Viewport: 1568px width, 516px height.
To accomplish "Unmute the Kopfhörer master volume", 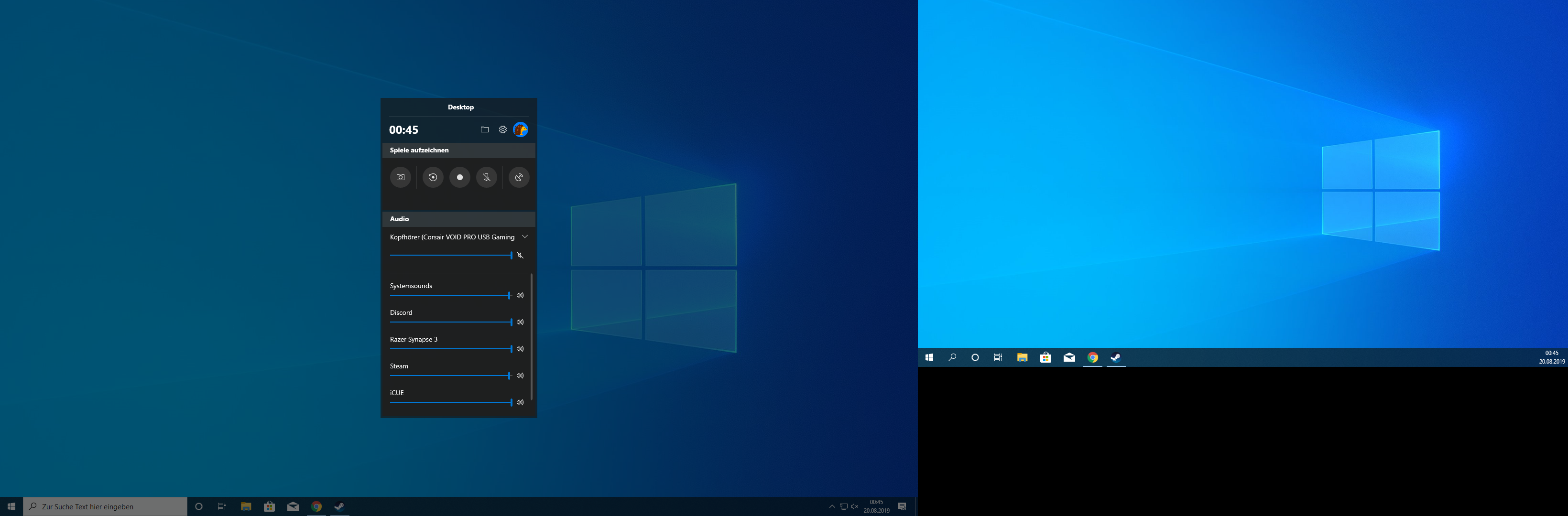I will [520, 256].
